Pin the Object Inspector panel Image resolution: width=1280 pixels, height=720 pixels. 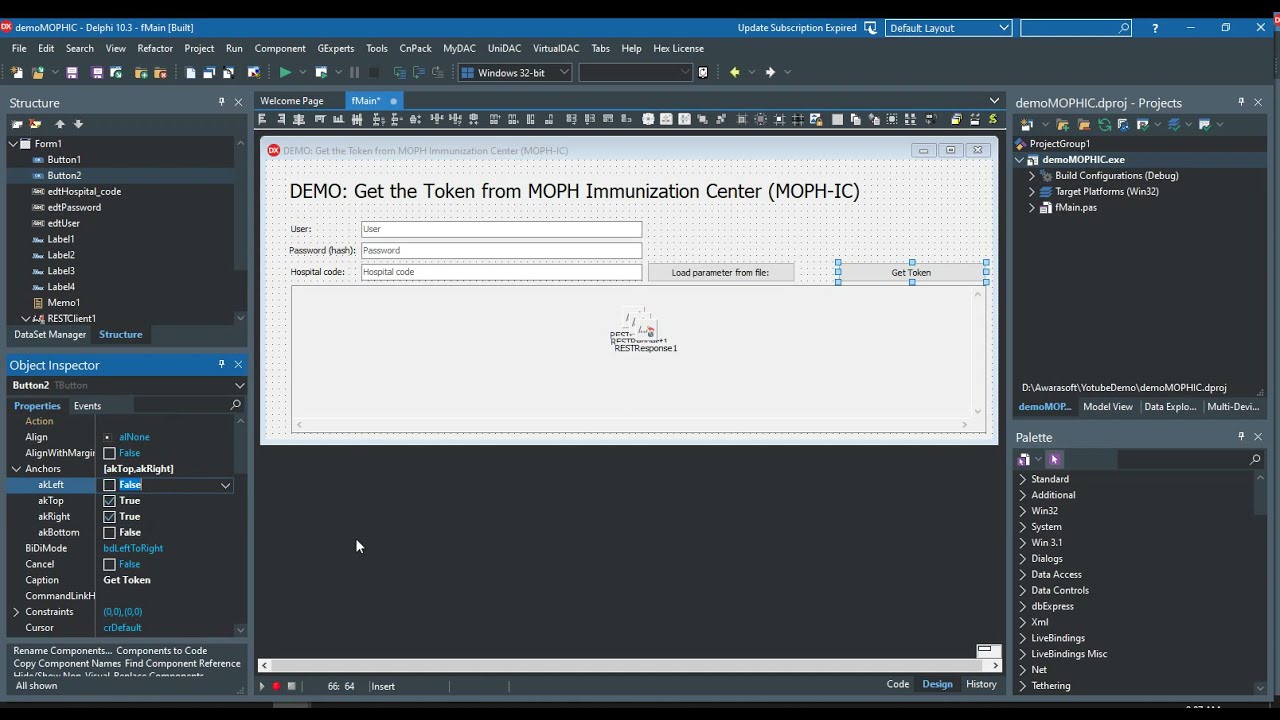pyautogui.click(x=222, y=364)
